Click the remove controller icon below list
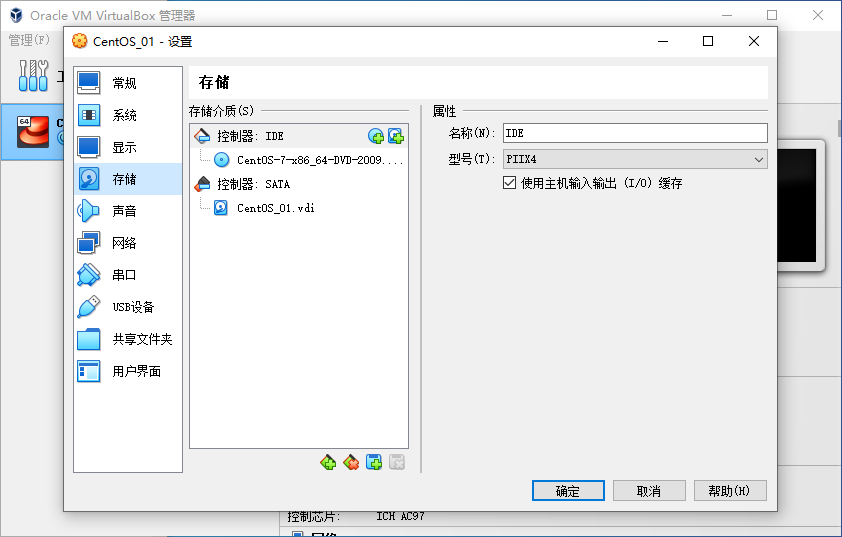Image resolution: width=842 pixels, height=537 pixels. pos(351,462)
